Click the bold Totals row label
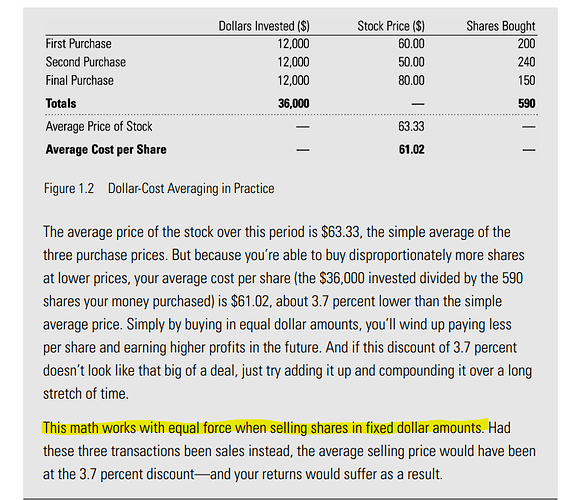The image size is (562, 500). point(61,103)
